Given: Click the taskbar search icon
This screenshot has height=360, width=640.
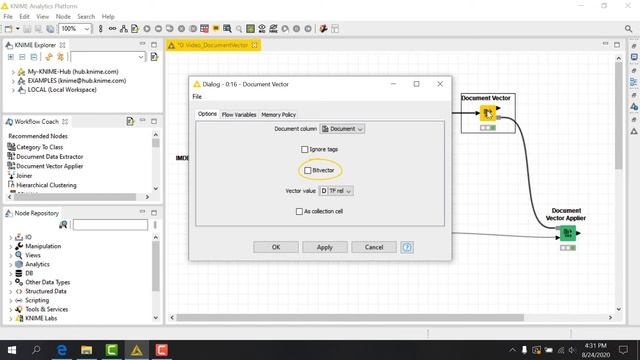Looking at the screenshot, I should (36, 350).
